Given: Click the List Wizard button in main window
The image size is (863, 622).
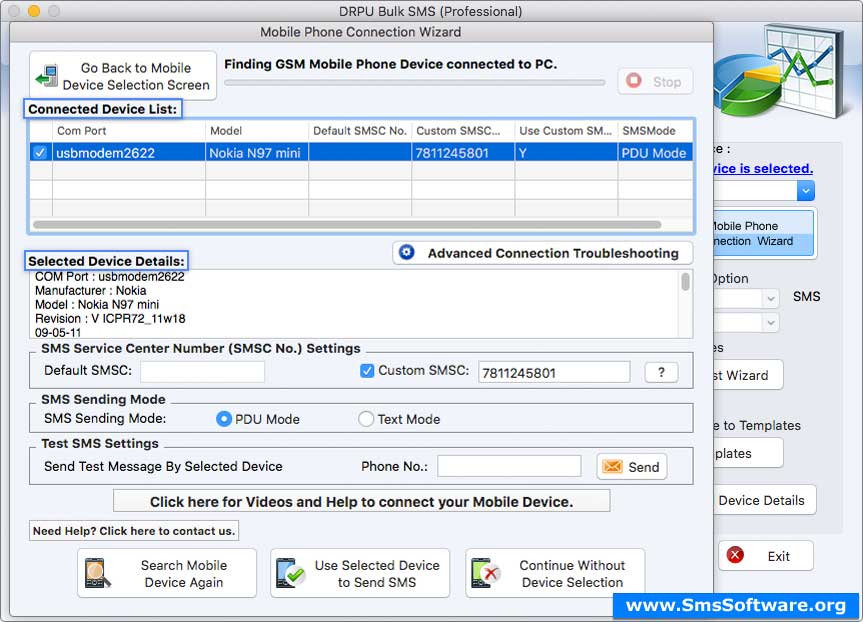Looking at the screenshot, I should (x=748, y=375).
